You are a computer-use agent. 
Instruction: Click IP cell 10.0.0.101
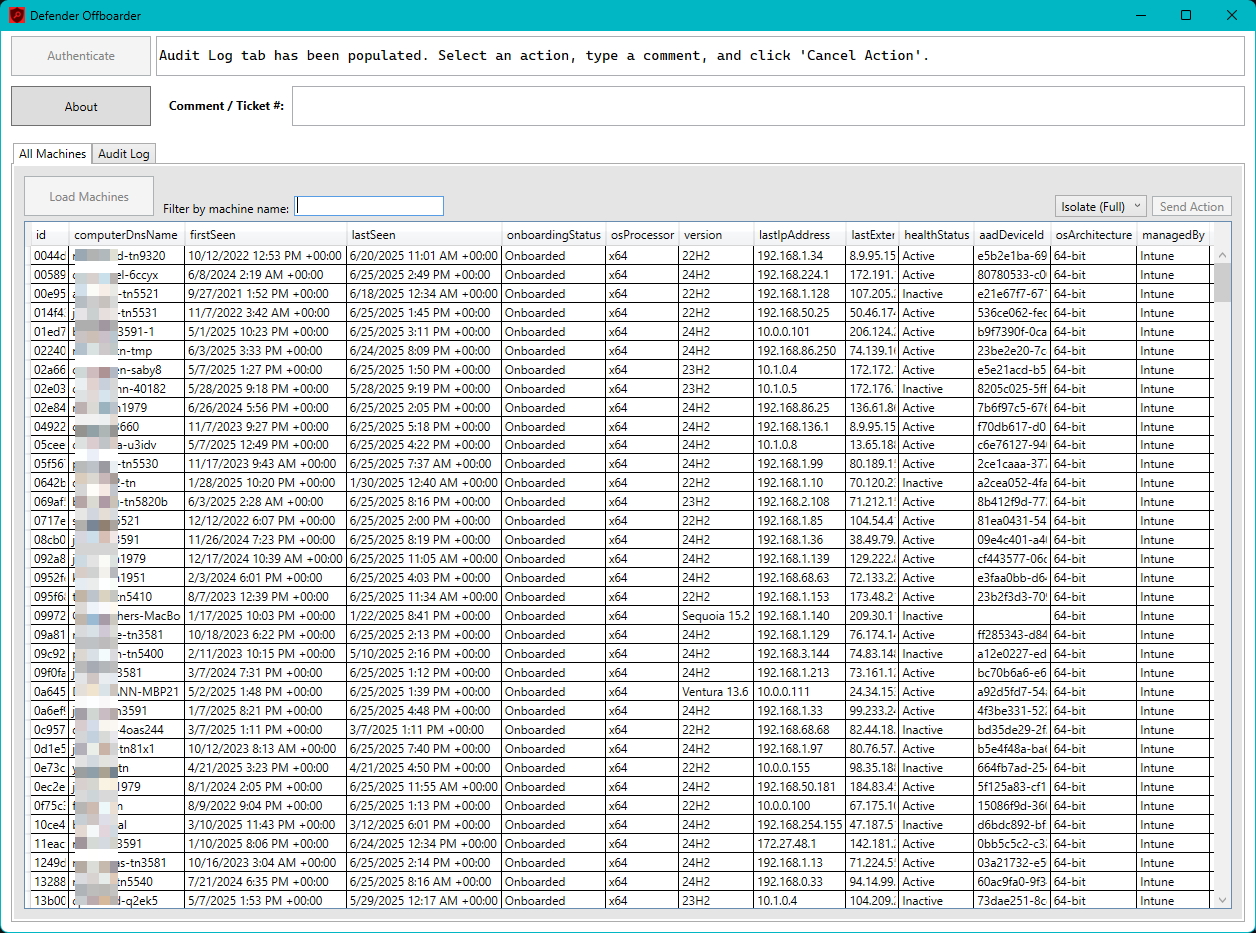click(x=800, y=332)
